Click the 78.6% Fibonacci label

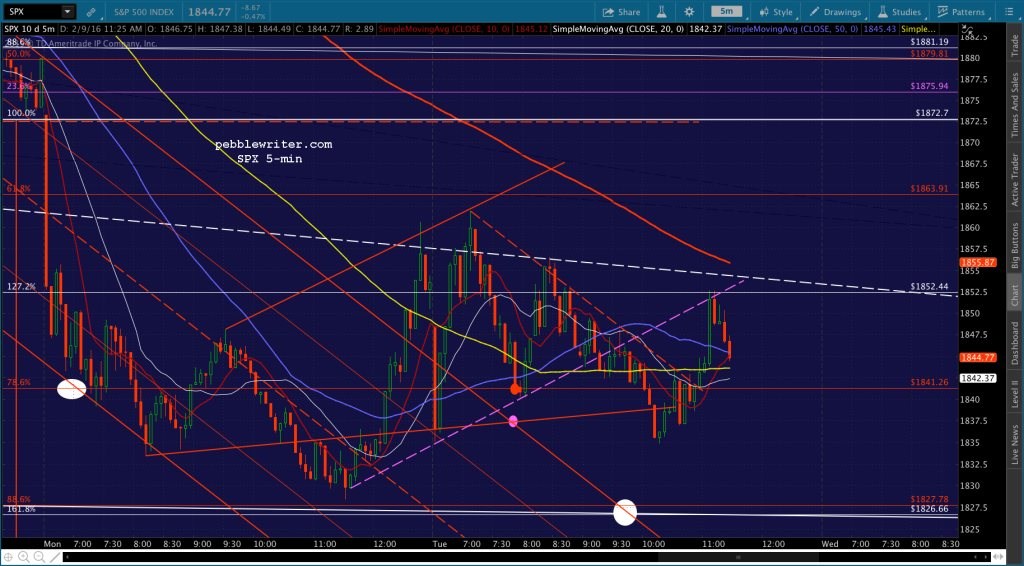(x=18, y=383)
